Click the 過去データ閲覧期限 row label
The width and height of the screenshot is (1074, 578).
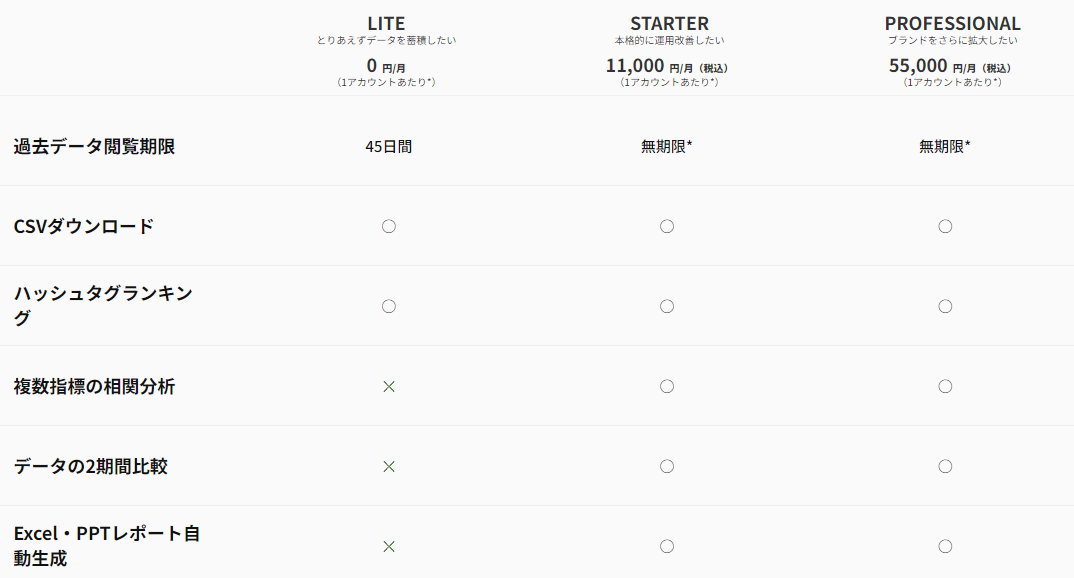tap(95, 146)
